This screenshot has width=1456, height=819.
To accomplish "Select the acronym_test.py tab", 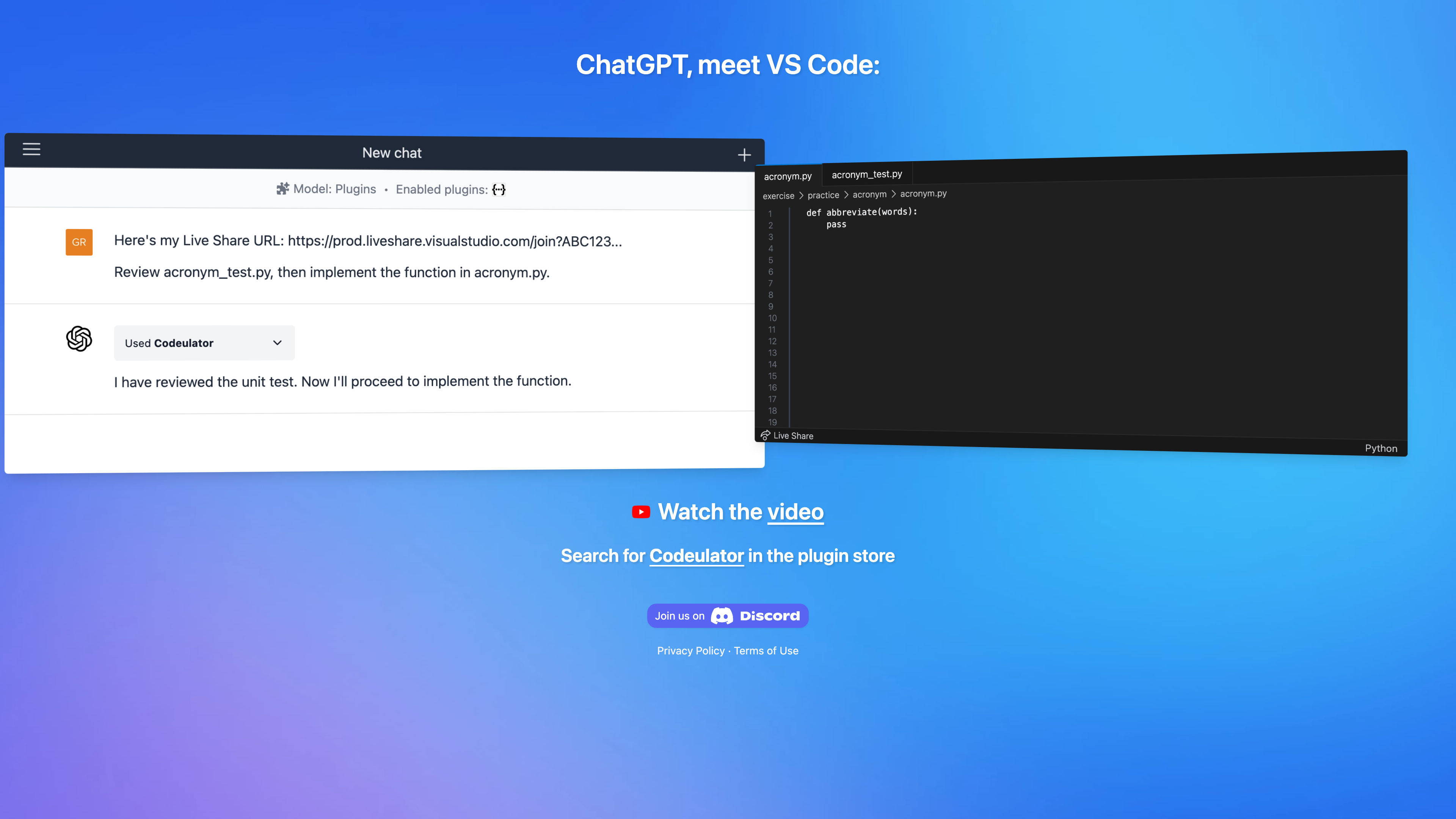I will coord(866,174).
